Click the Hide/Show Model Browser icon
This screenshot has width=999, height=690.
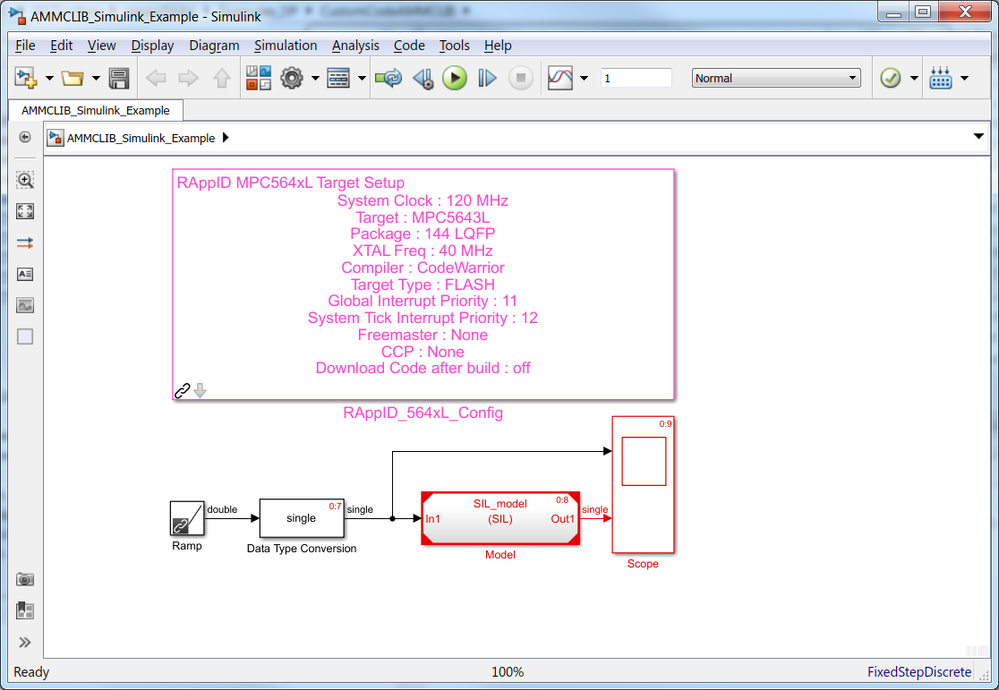click(x=25, y=137)
